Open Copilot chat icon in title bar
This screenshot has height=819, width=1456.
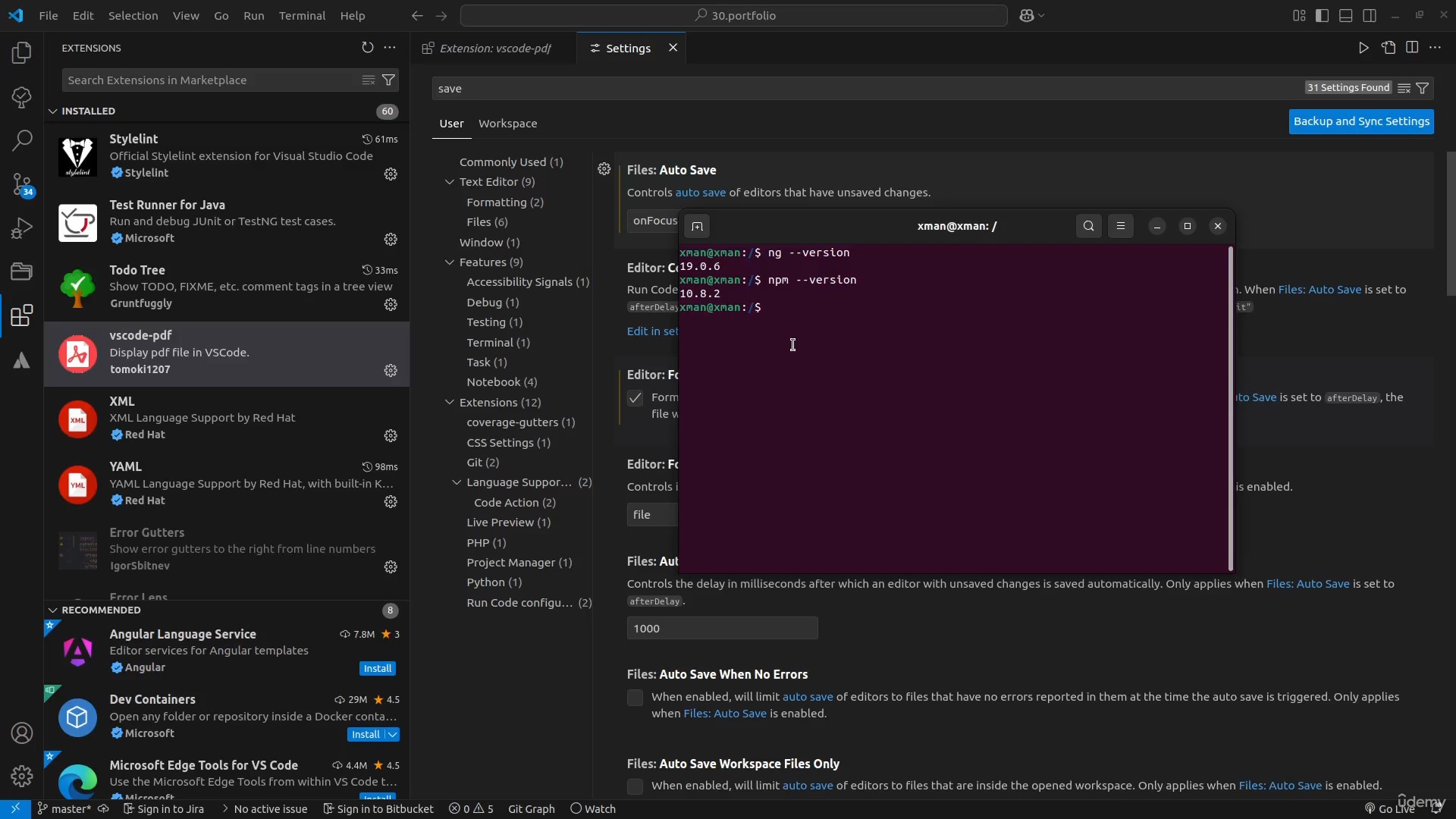[x=1027, y=15]
